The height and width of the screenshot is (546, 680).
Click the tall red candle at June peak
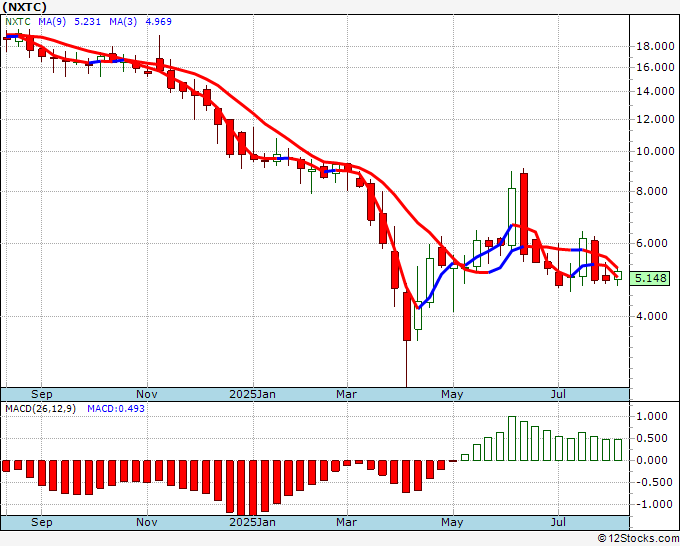[524, 214]
